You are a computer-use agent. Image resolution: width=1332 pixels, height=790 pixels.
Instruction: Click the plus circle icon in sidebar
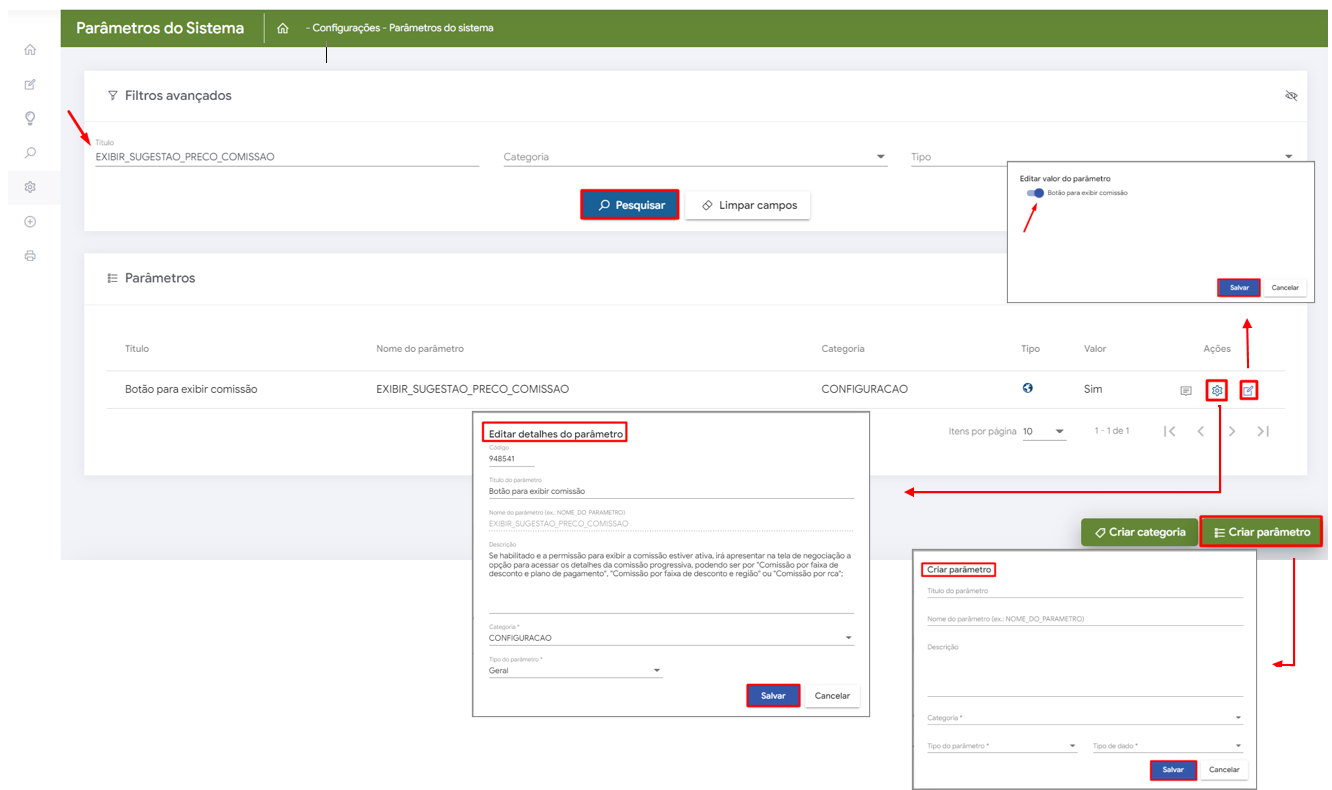30,222
